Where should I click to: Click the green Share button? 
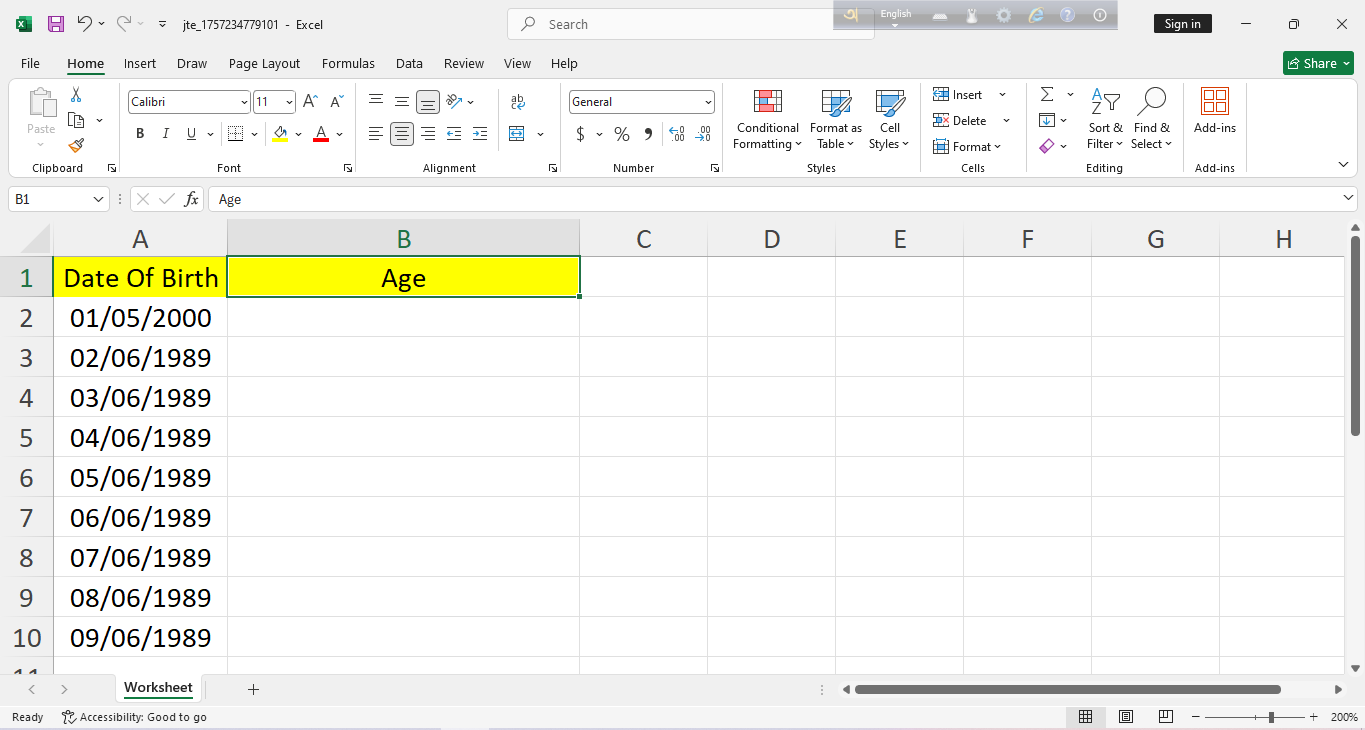click(1318, 63)
